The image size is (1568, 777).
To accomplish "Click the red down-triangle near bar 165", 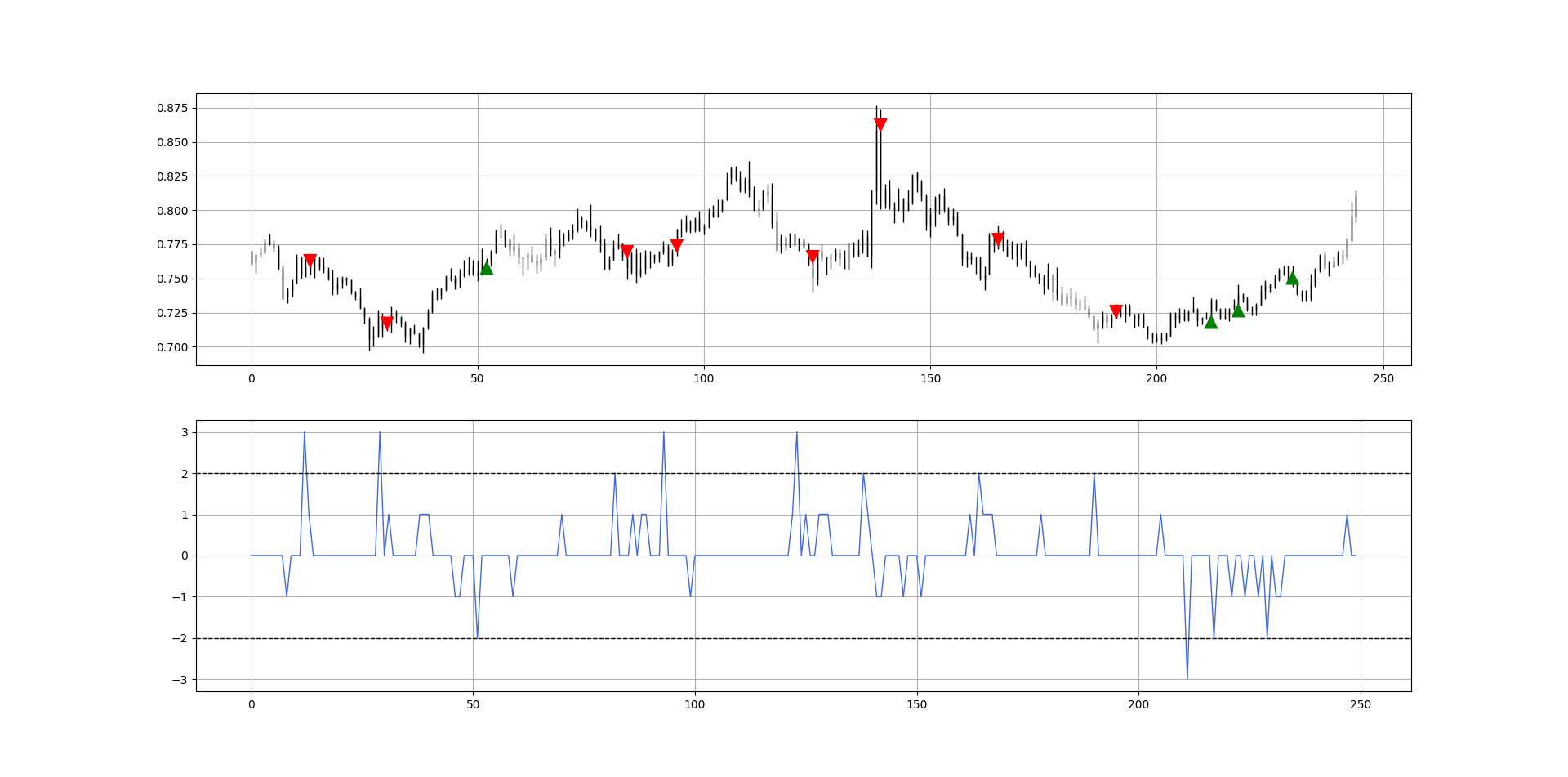I will [x=998, y=239].
